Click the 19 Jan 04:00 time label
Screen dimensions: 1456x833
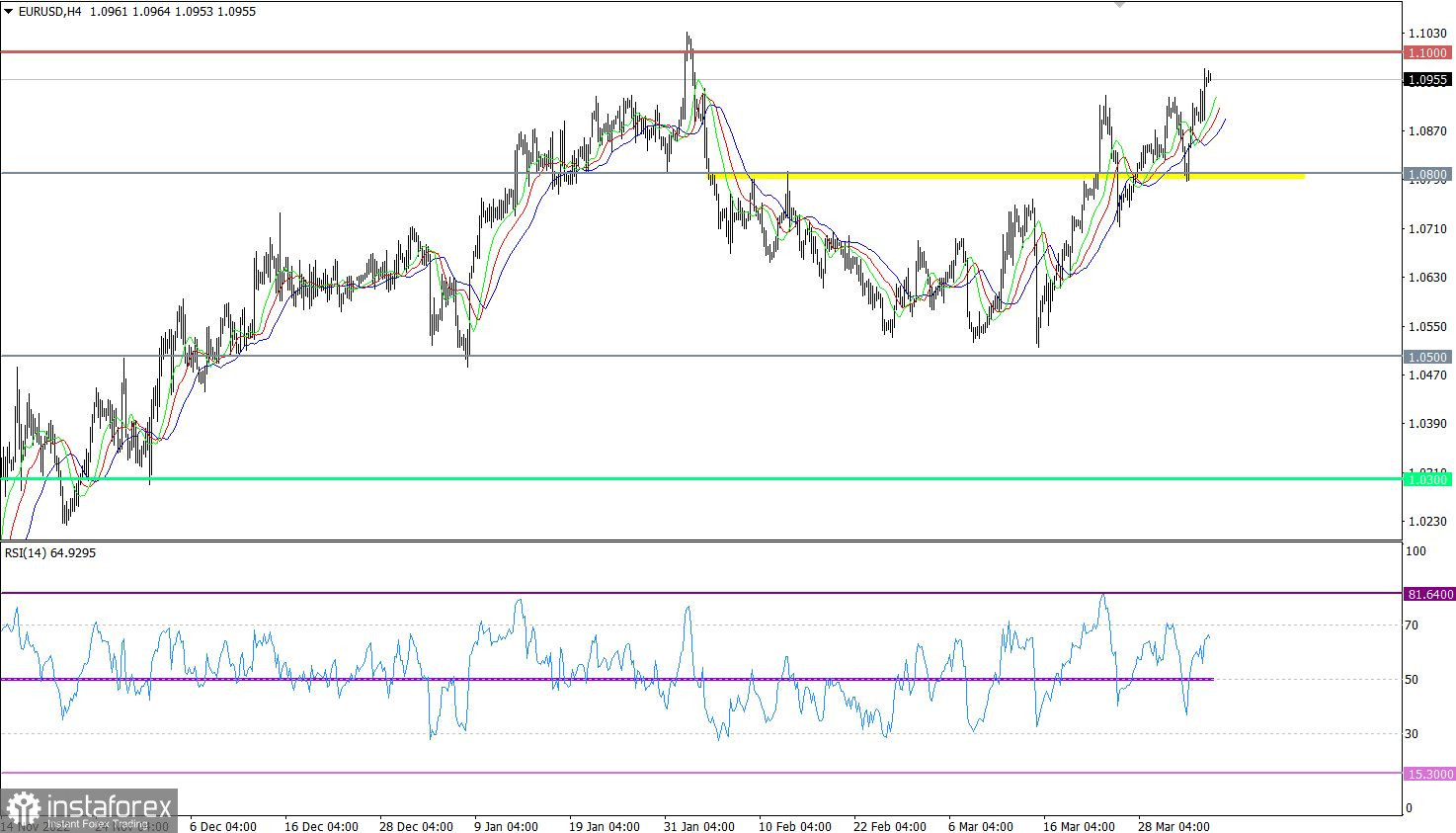(605, 826)
